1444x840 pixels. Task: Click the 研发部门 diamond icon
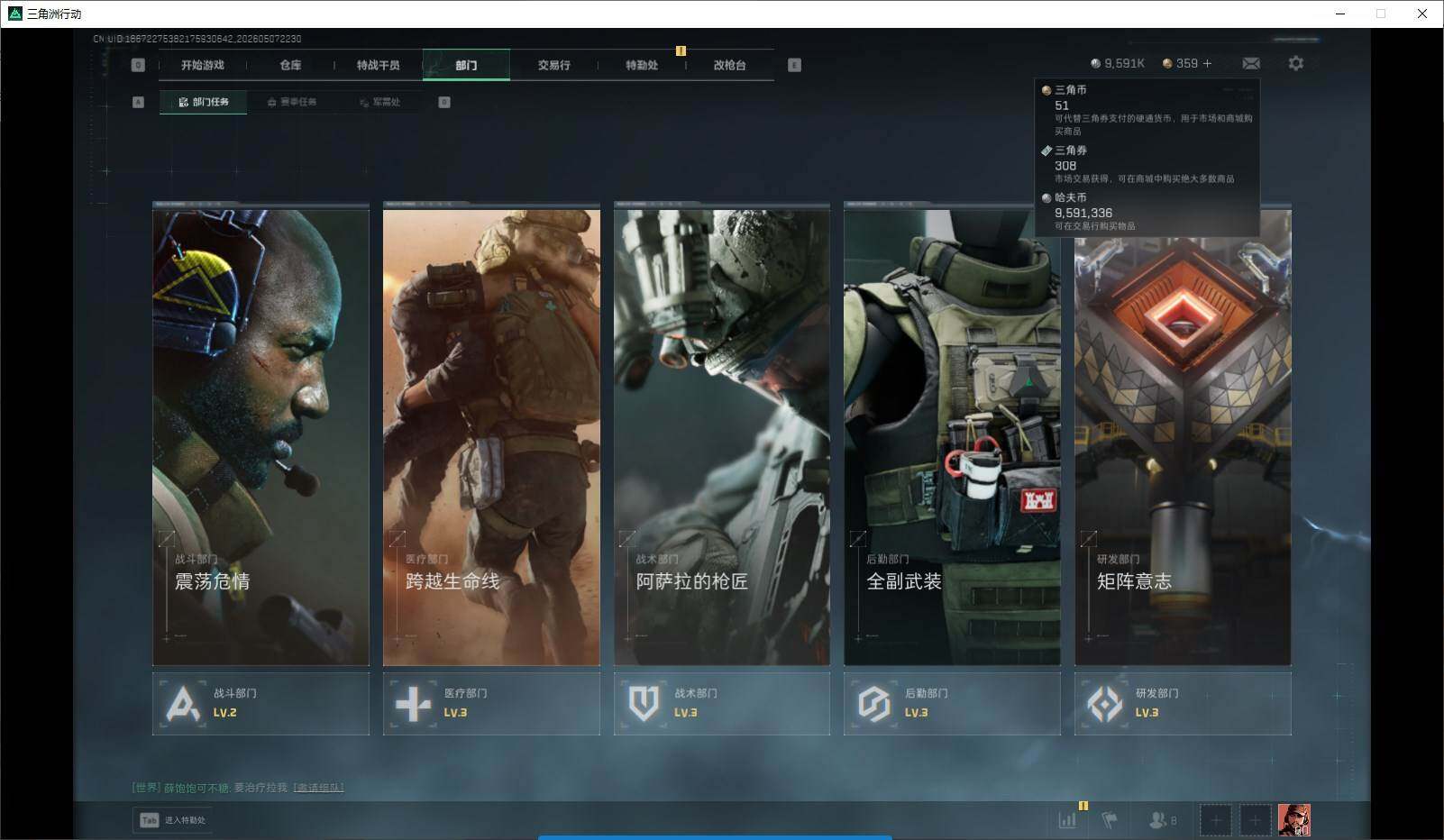click(x=1105, y=704)
